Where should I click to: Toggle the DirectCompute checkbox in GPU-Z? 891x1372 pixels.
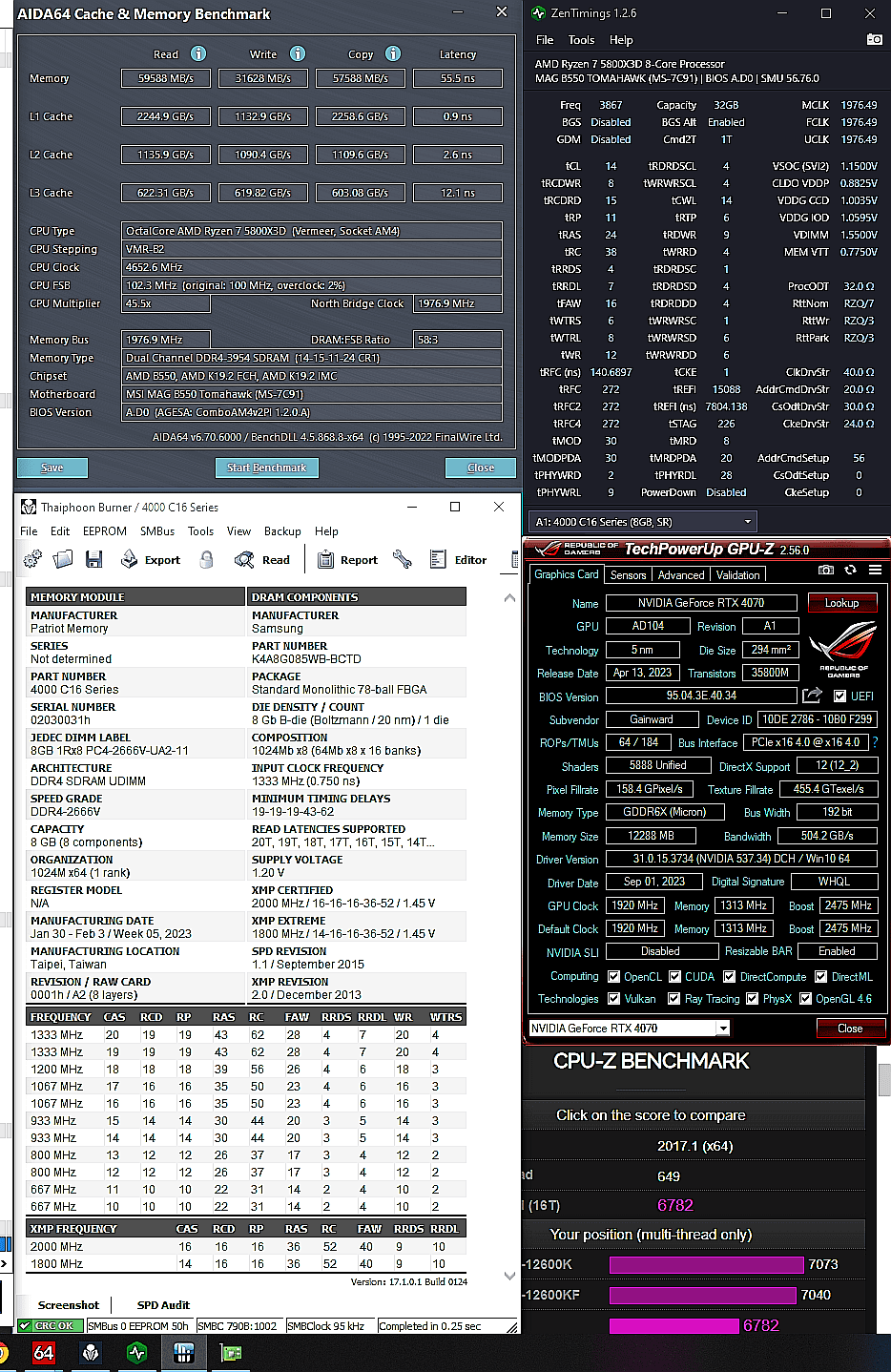(729, 976)
